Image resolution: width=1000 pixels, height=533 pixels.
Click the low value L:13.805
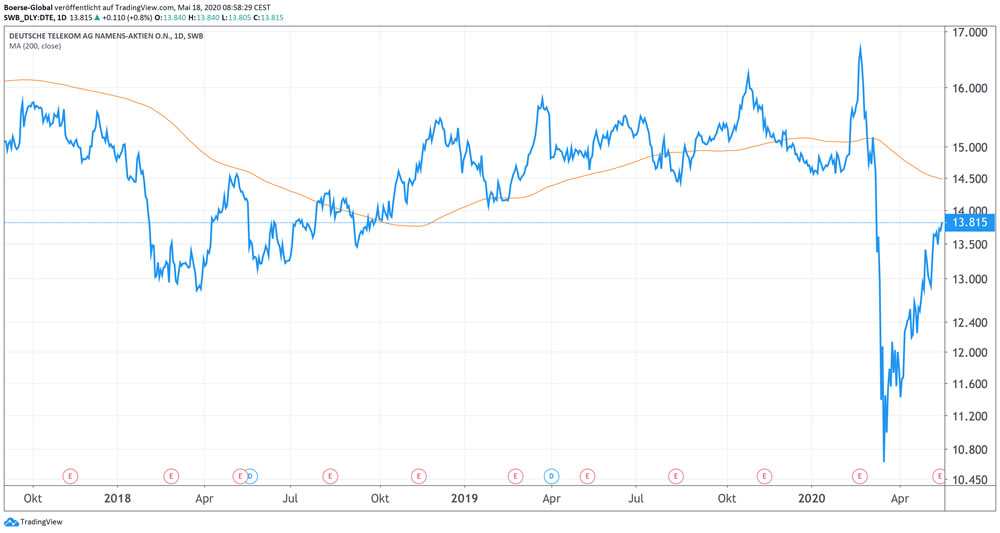[236, 17]
